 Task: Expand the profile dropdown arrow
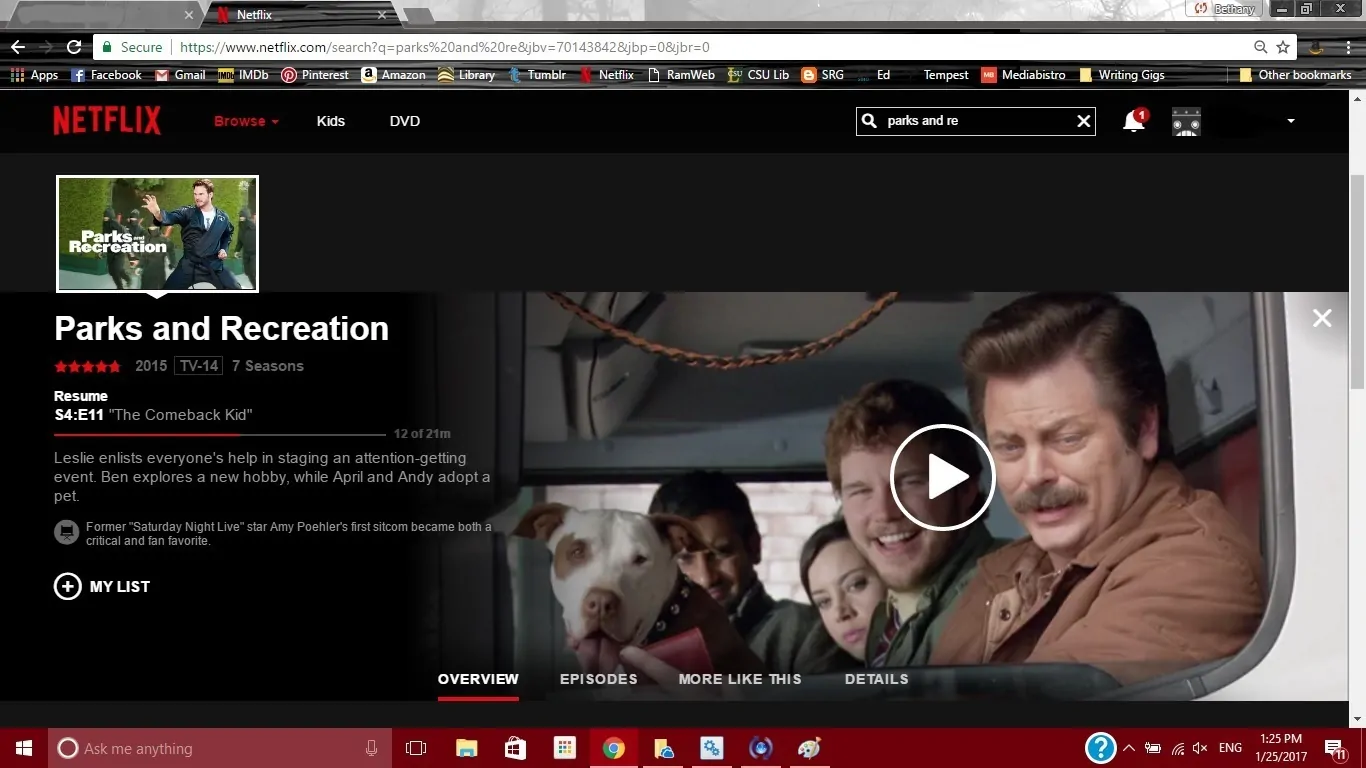pos(1290,121)
